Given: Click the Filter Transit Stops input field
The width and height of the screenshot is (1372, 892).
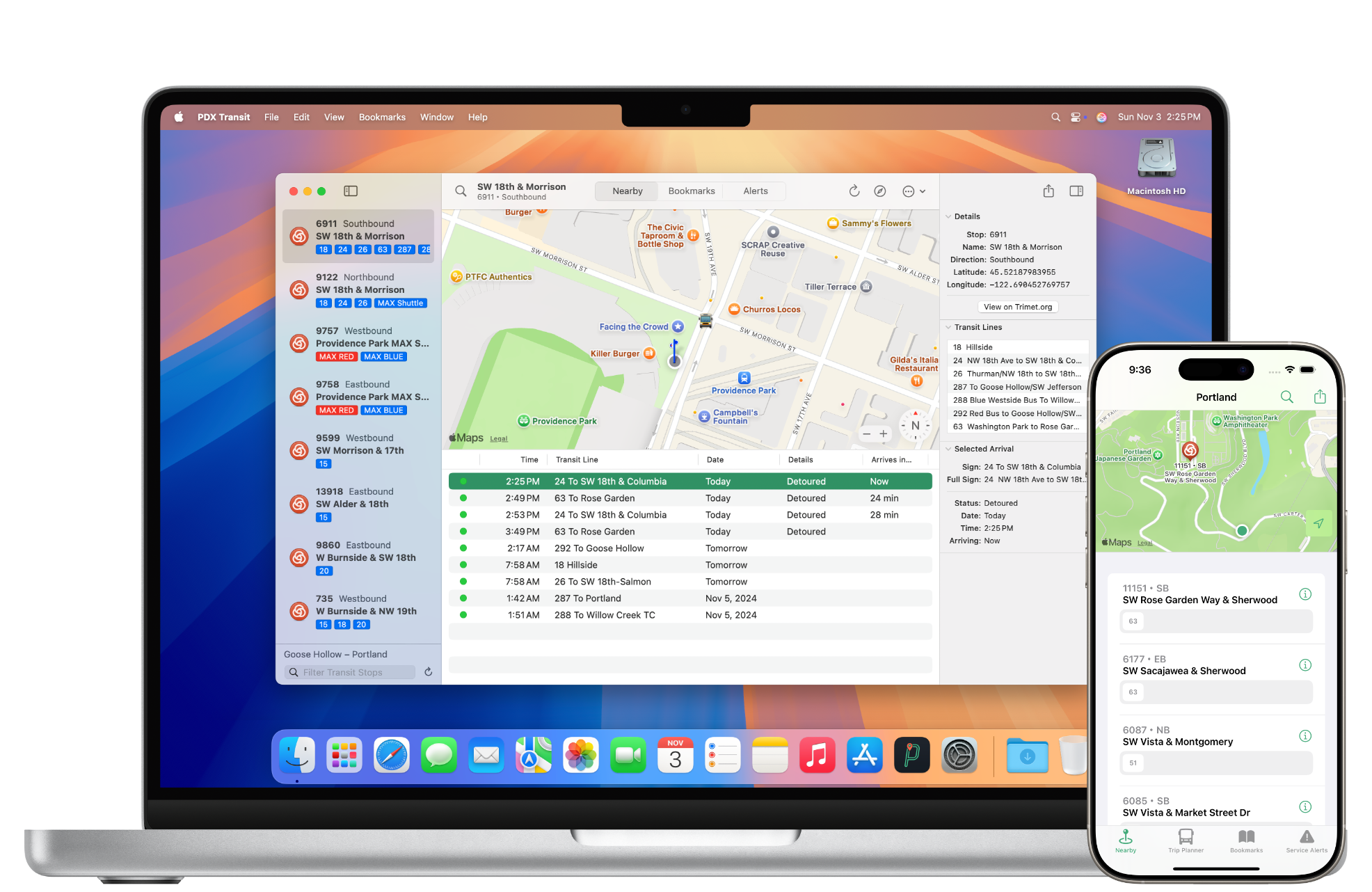Looking at the screenshot, I should pos(353,671).
